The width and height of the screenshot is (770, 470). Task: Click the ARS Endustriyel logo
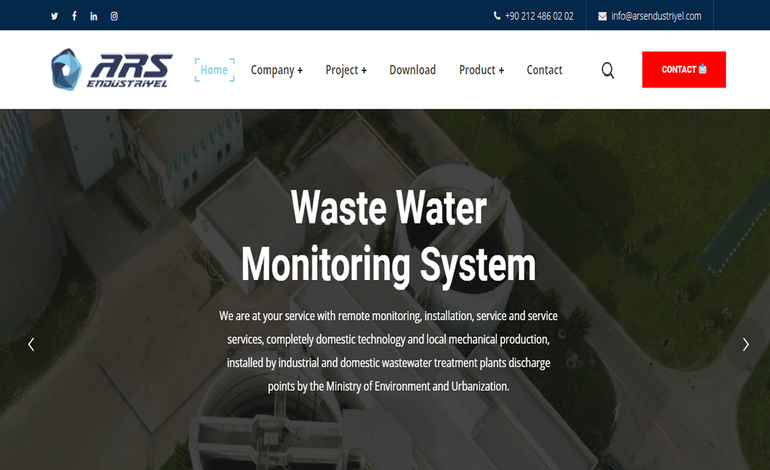tap(112, 69)
